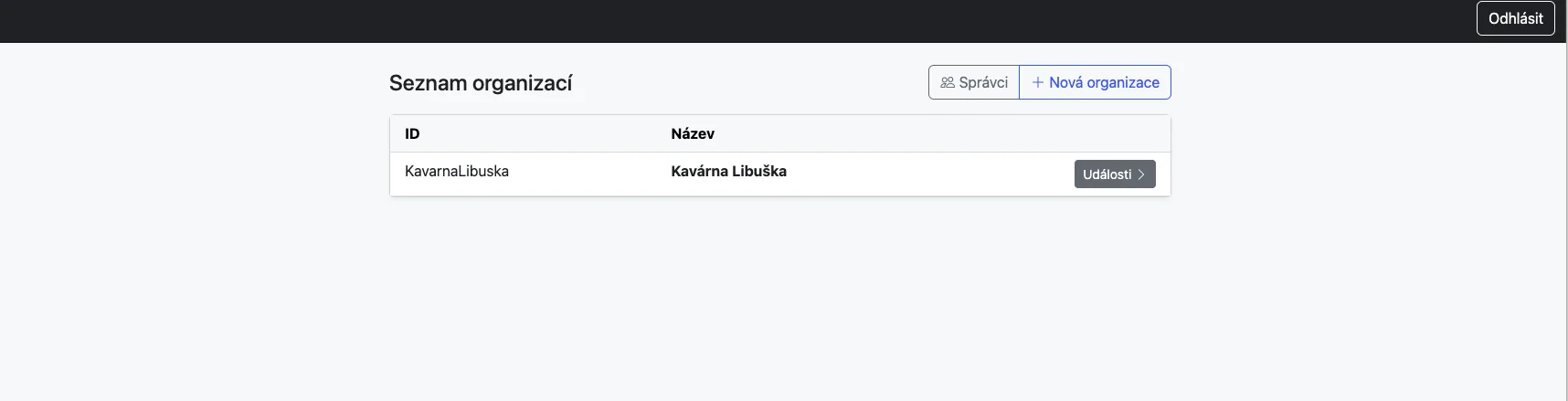
Task: Click blank space in Kavárna Libuška row
Action: click(x=923, y=174)
